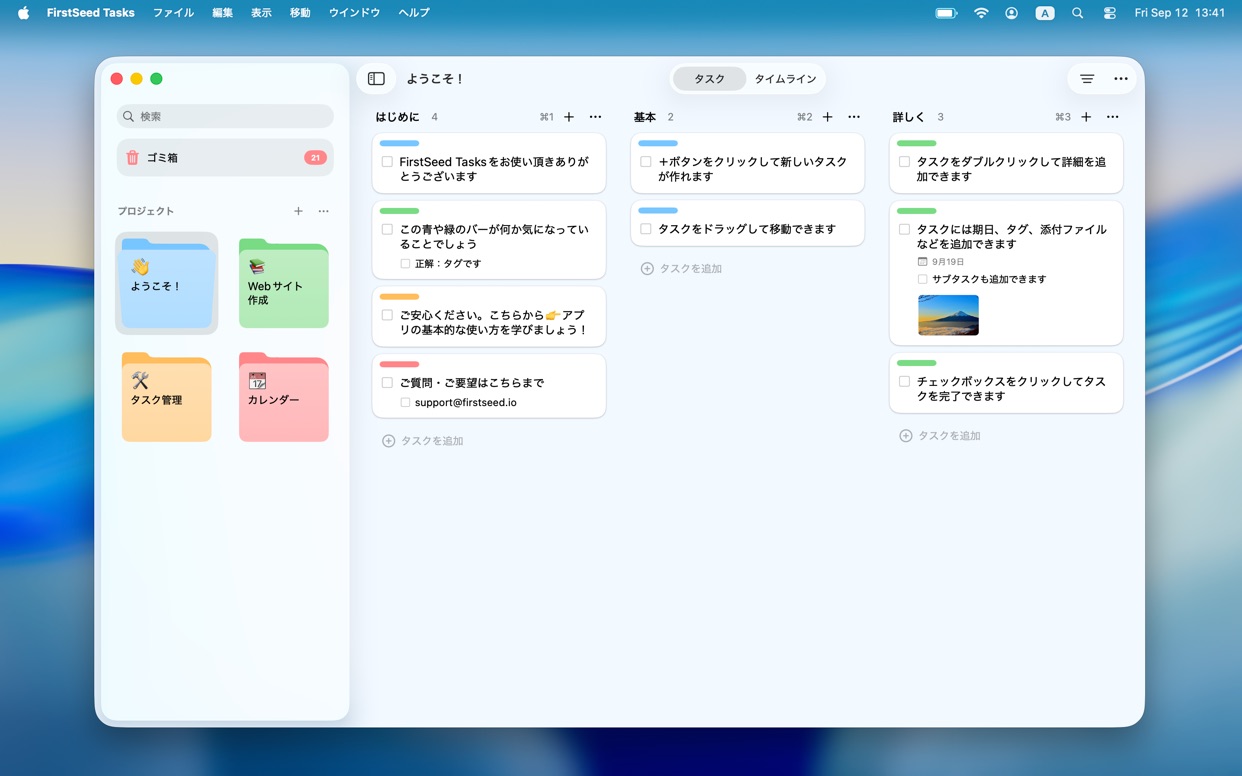This screenshot has width=1242, height=776.
Task: Click red tag bar on ご質問・ご要望 card
Action: [x=399, y=365]
